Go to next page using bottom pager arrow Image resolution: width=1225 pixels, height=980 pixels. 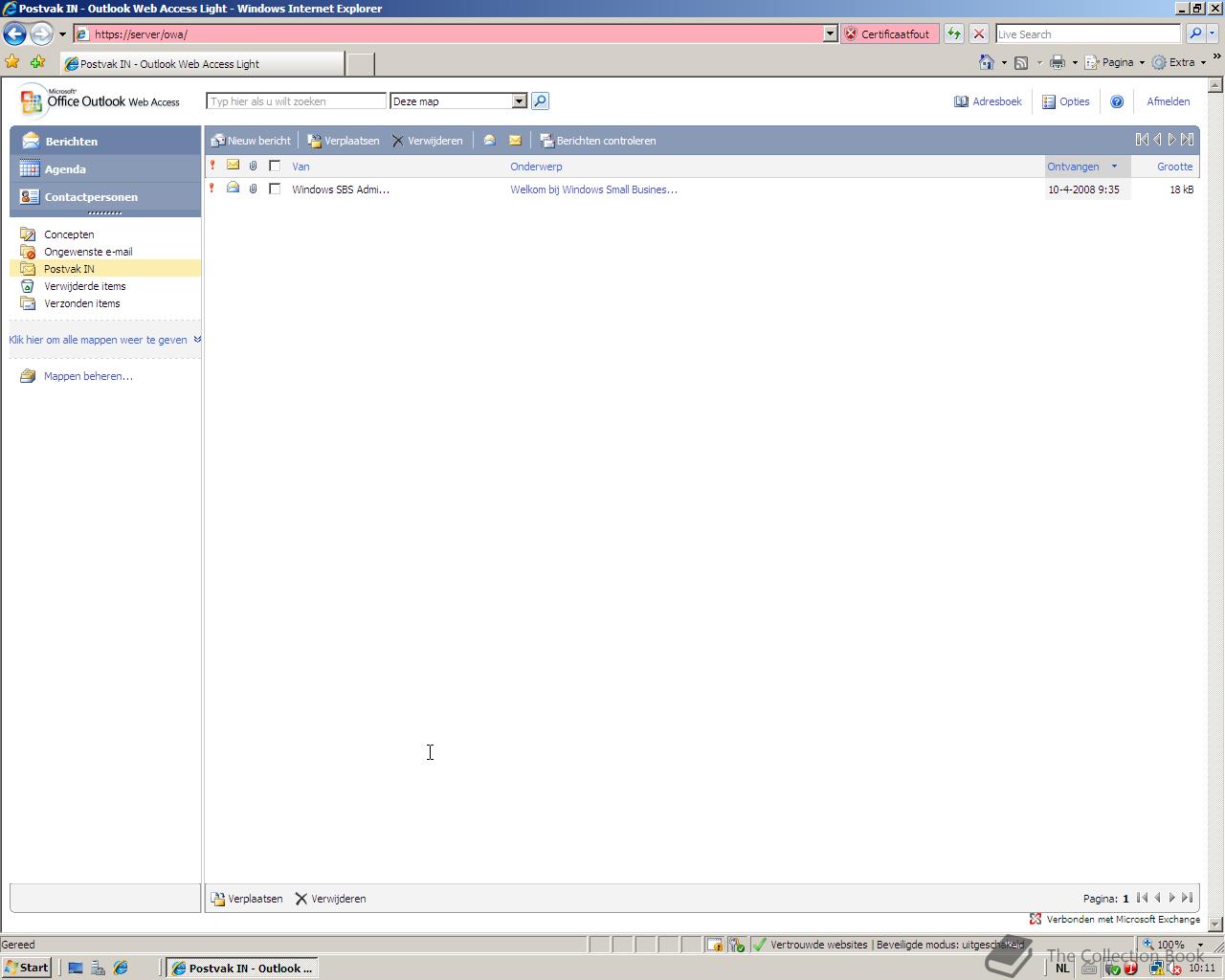pyautogui.click(x=1172, y=898)
